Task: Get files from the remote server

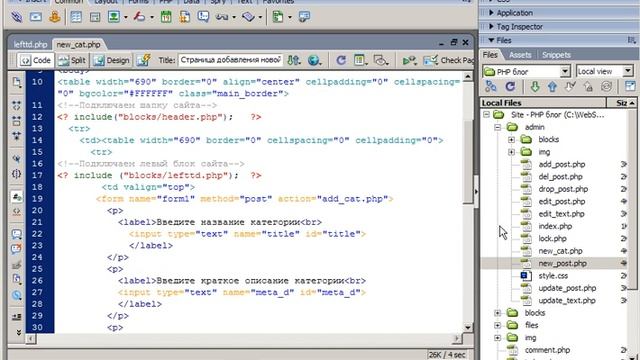Action: pos(535,87)
